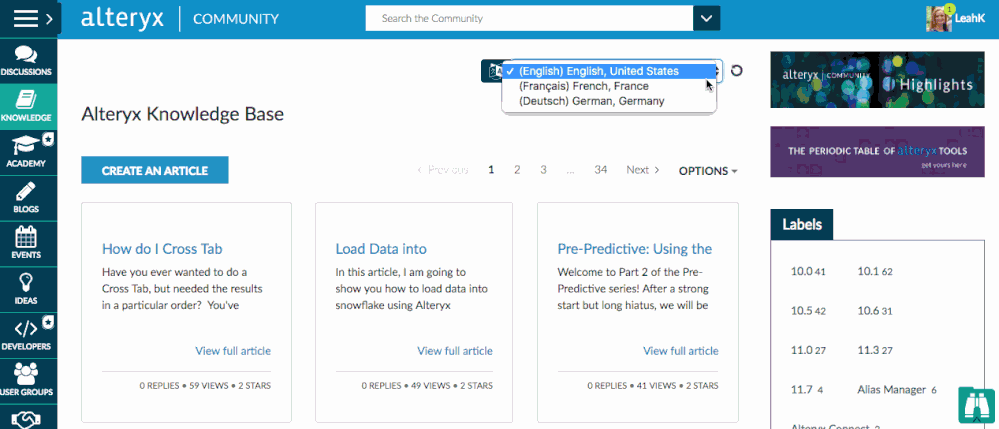Click Next to advance pagination

point(643,170)
